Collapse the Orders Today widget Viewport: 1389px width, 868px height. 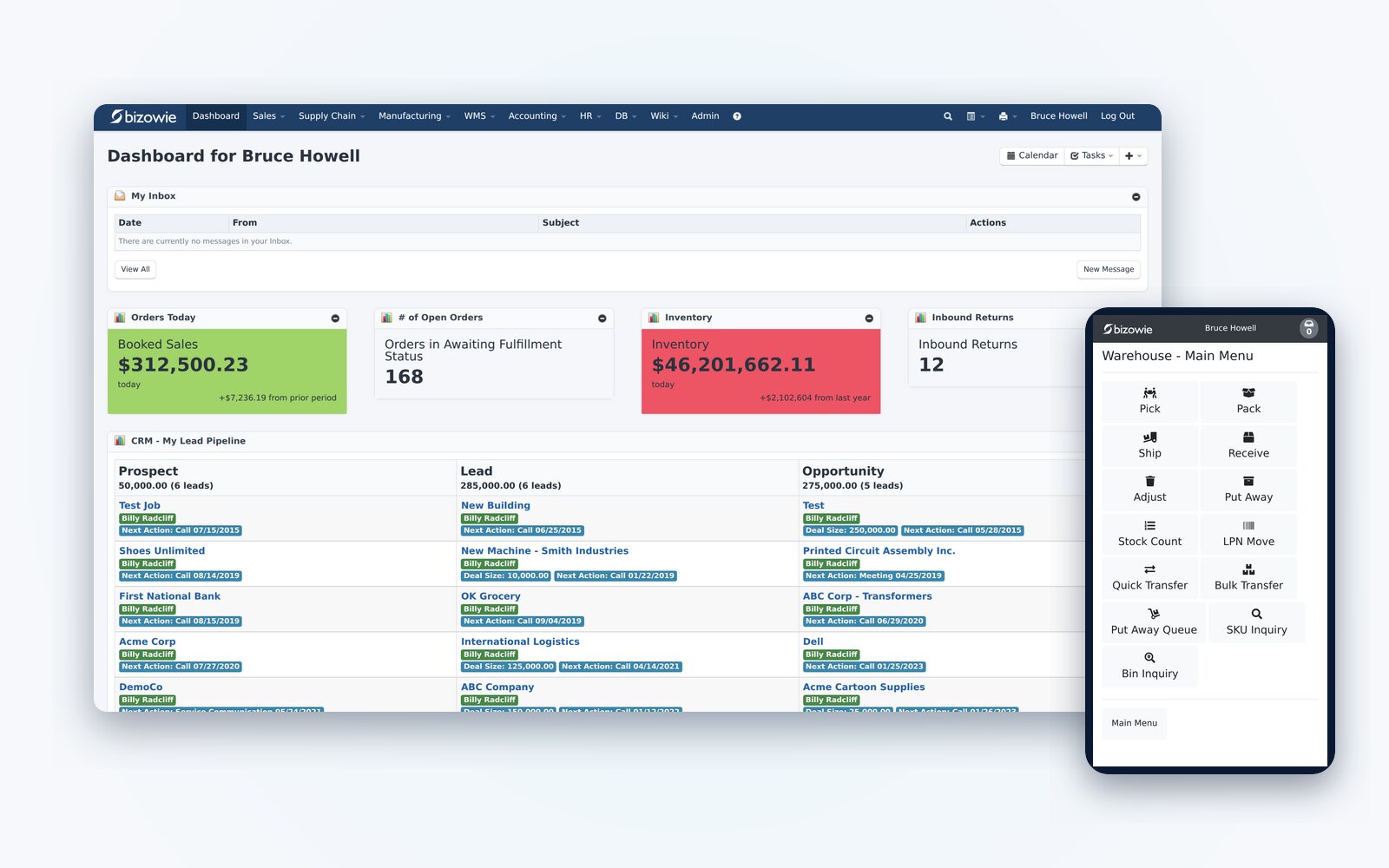click(335, 319)
